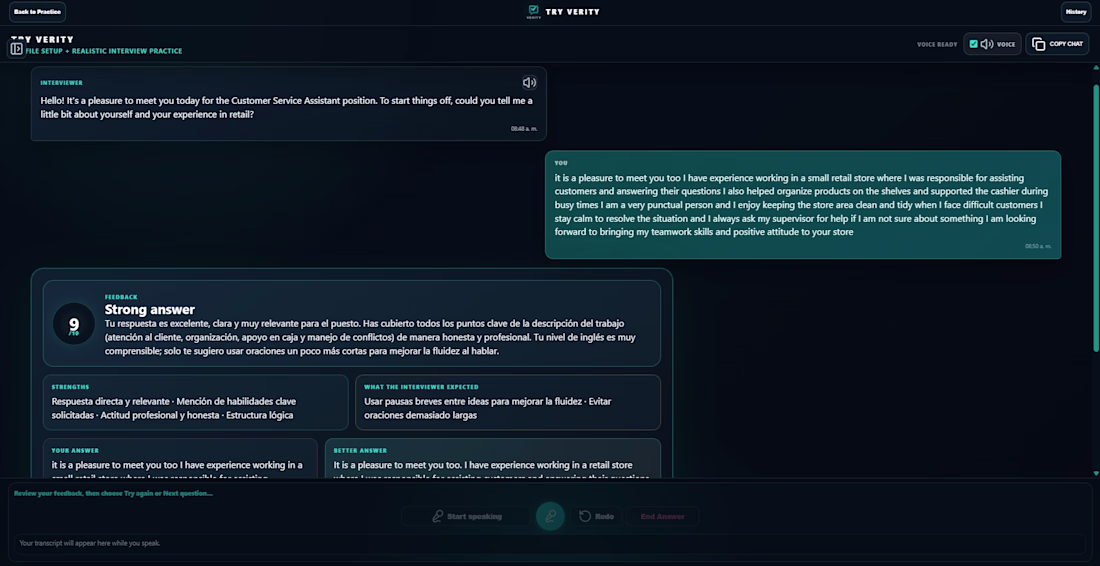Toggle the sidebar panel icon
The width and height of the screenshot is (1100, 566).
point(16,48)
